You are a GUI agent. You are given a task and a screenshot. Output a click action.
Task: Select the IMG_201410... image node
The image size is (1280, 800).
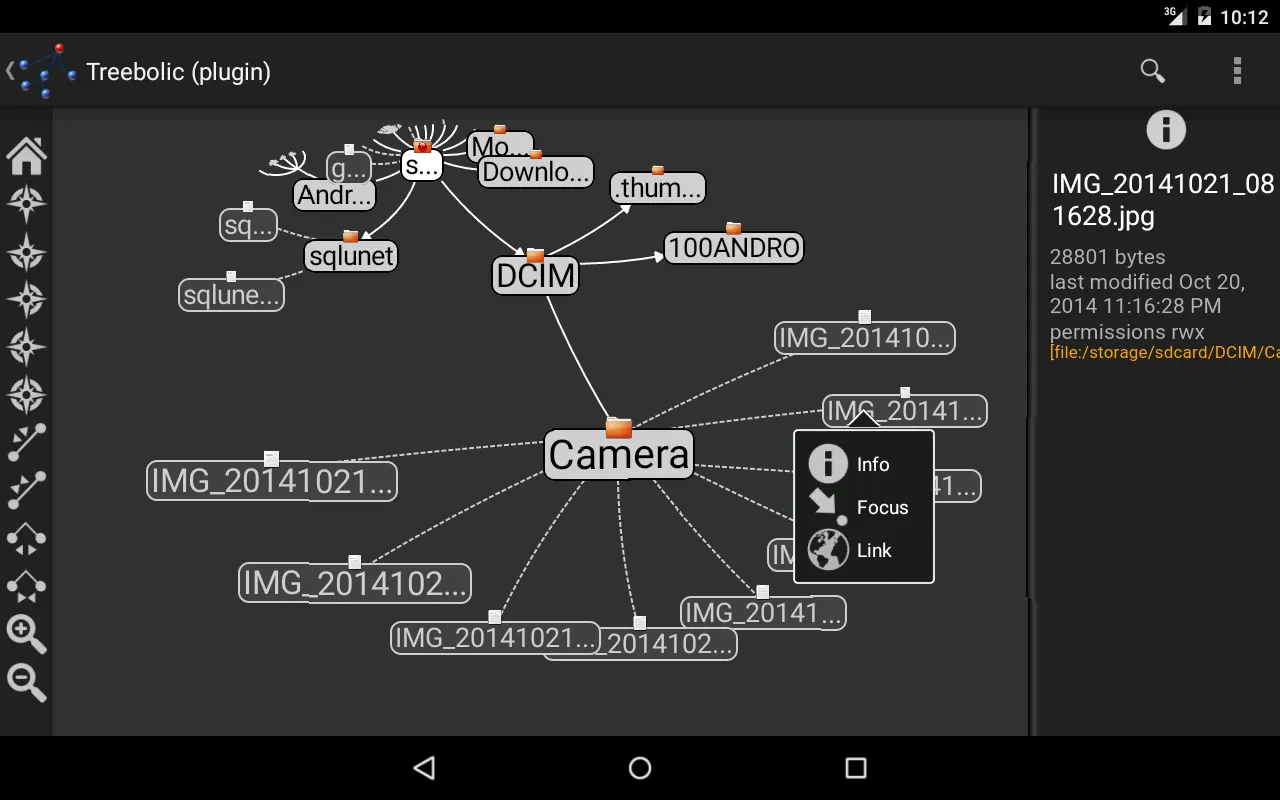pyautogui.click(x=865, y=338)
